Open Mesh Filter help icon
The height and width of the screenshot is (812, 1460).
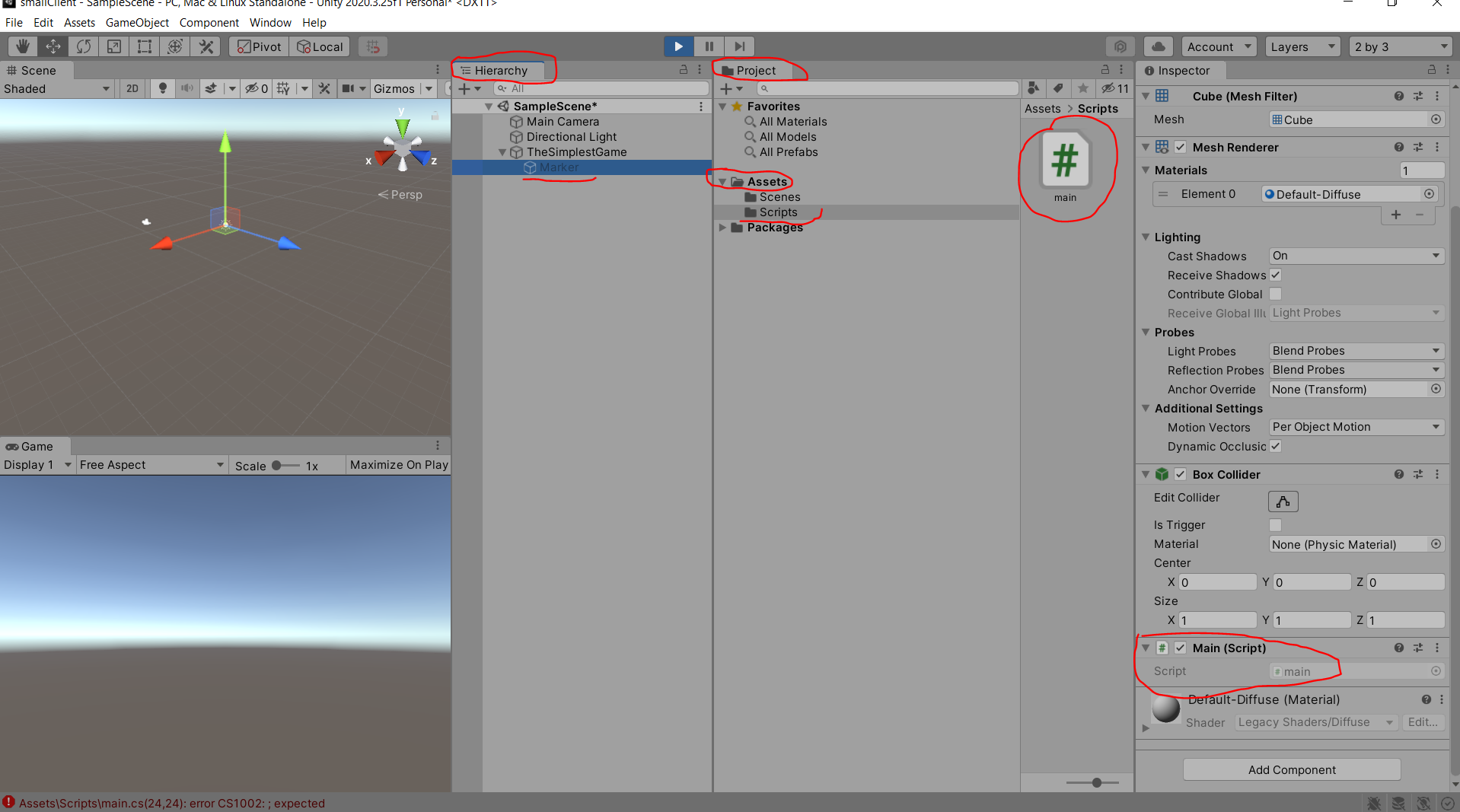click(x=1399, y=96)
